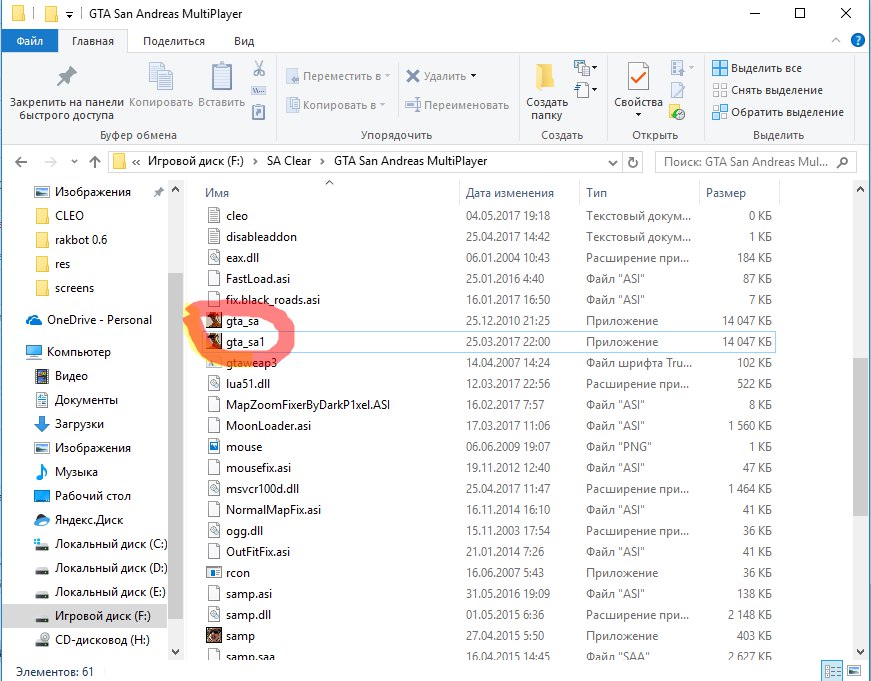
Task: Open quick access toolbar dropdown arrow
Action: [x=69, y=14]
